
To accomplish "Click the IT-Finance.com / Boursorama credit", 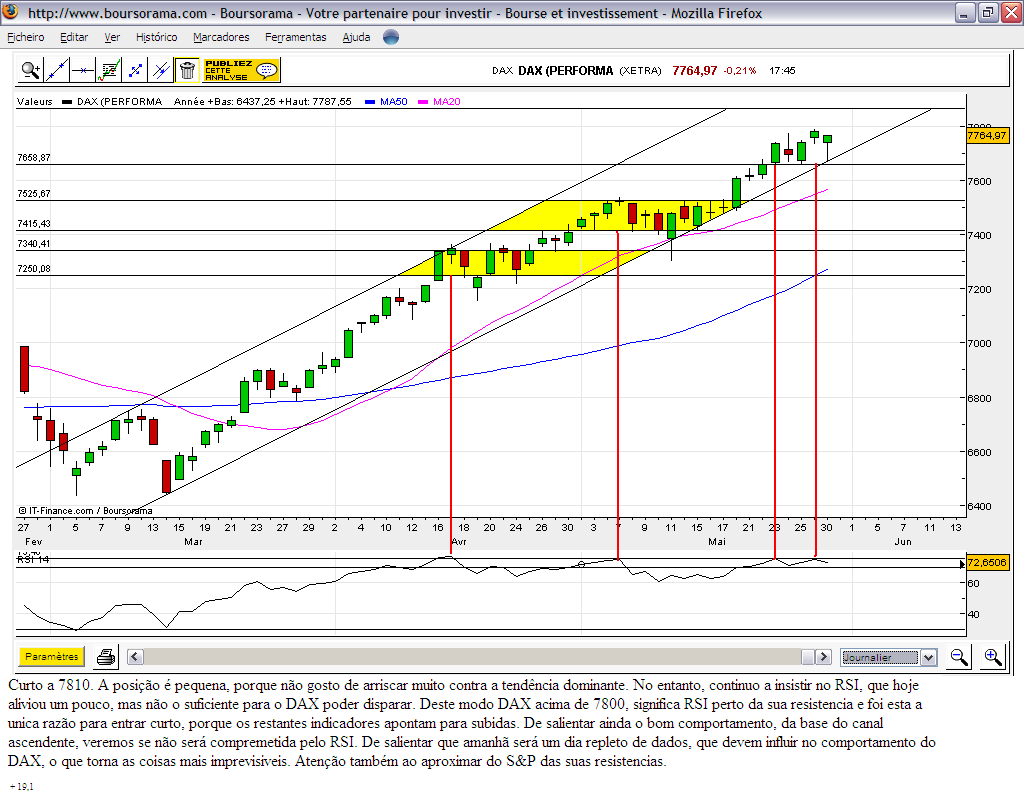I will pos(86,511).
